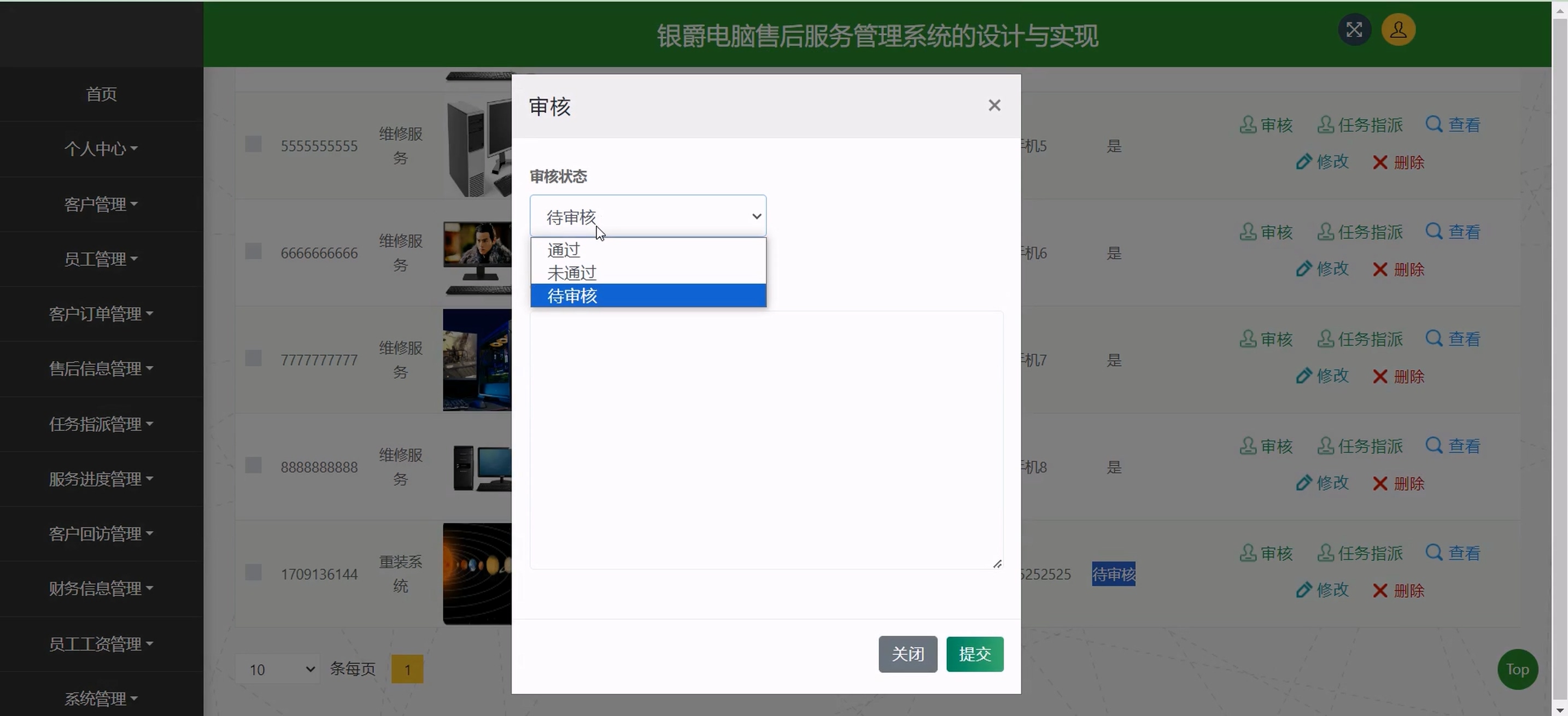Open 客户回访管理 sidebar menu
This screenshot has width=1568, height=716.
(x=101, y=533)
